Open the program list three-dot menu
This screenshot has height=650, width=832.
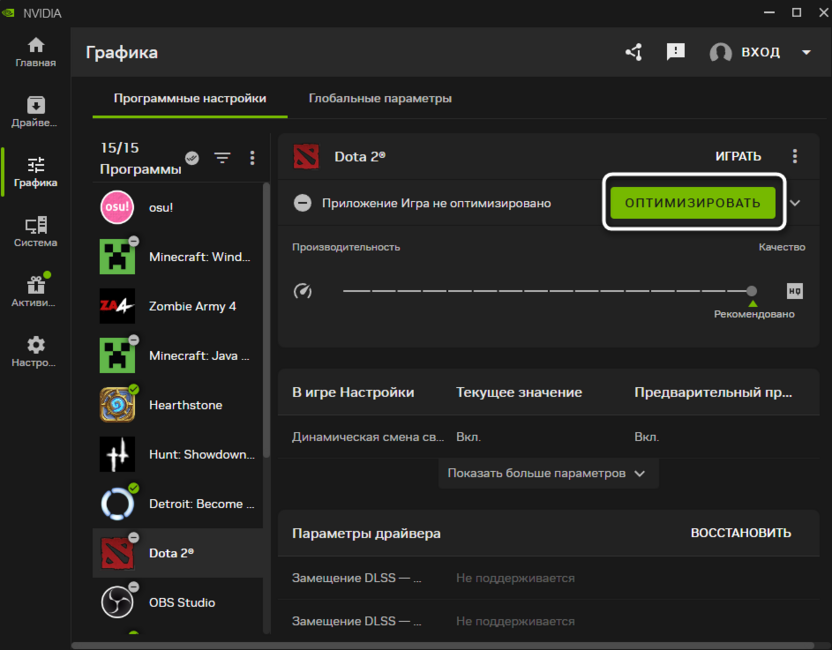click(x=252, y=158)
